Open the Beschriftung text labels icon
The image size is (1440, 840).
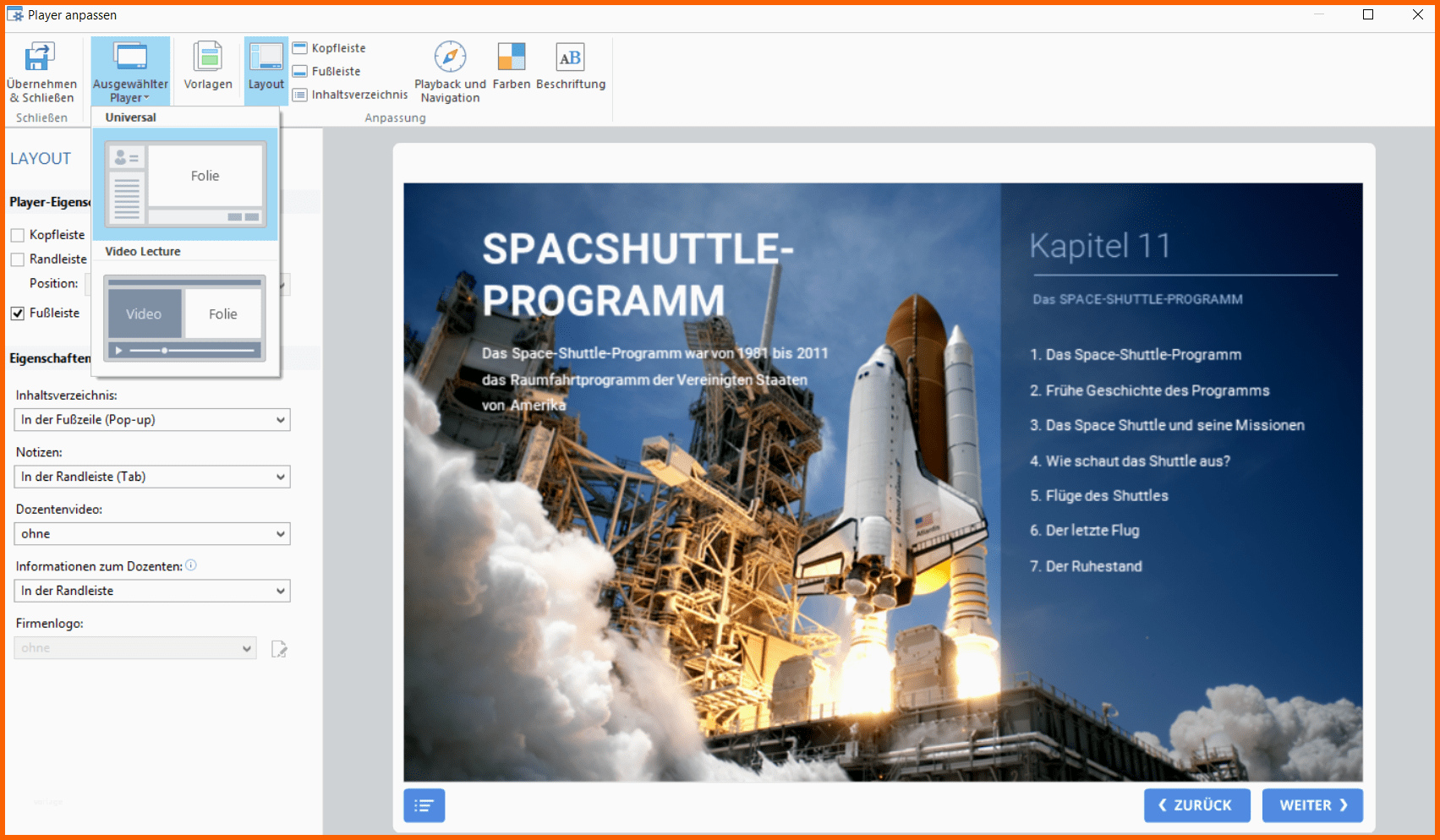(570, 57)
